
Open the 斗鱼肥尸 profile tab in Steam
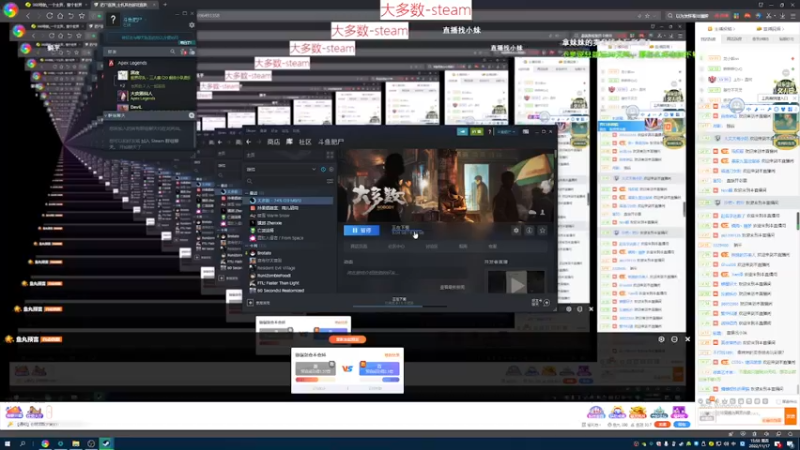[x=331, y=142]
